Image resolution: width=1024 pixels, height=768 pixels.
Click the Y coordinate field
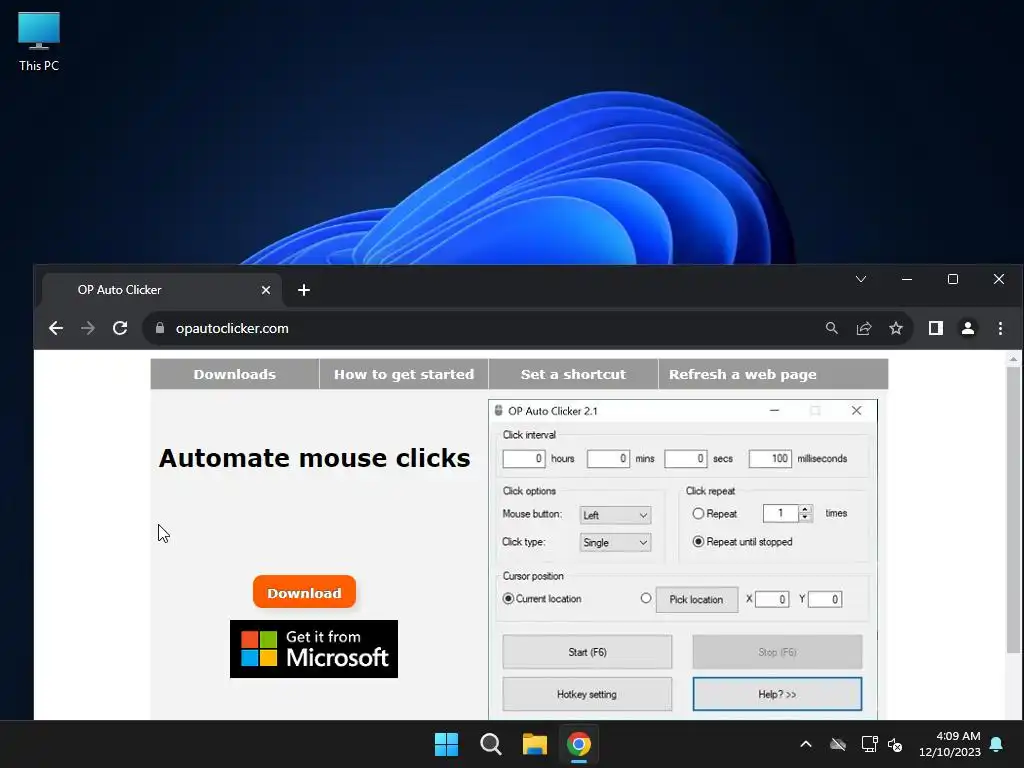tap(825, 600)
